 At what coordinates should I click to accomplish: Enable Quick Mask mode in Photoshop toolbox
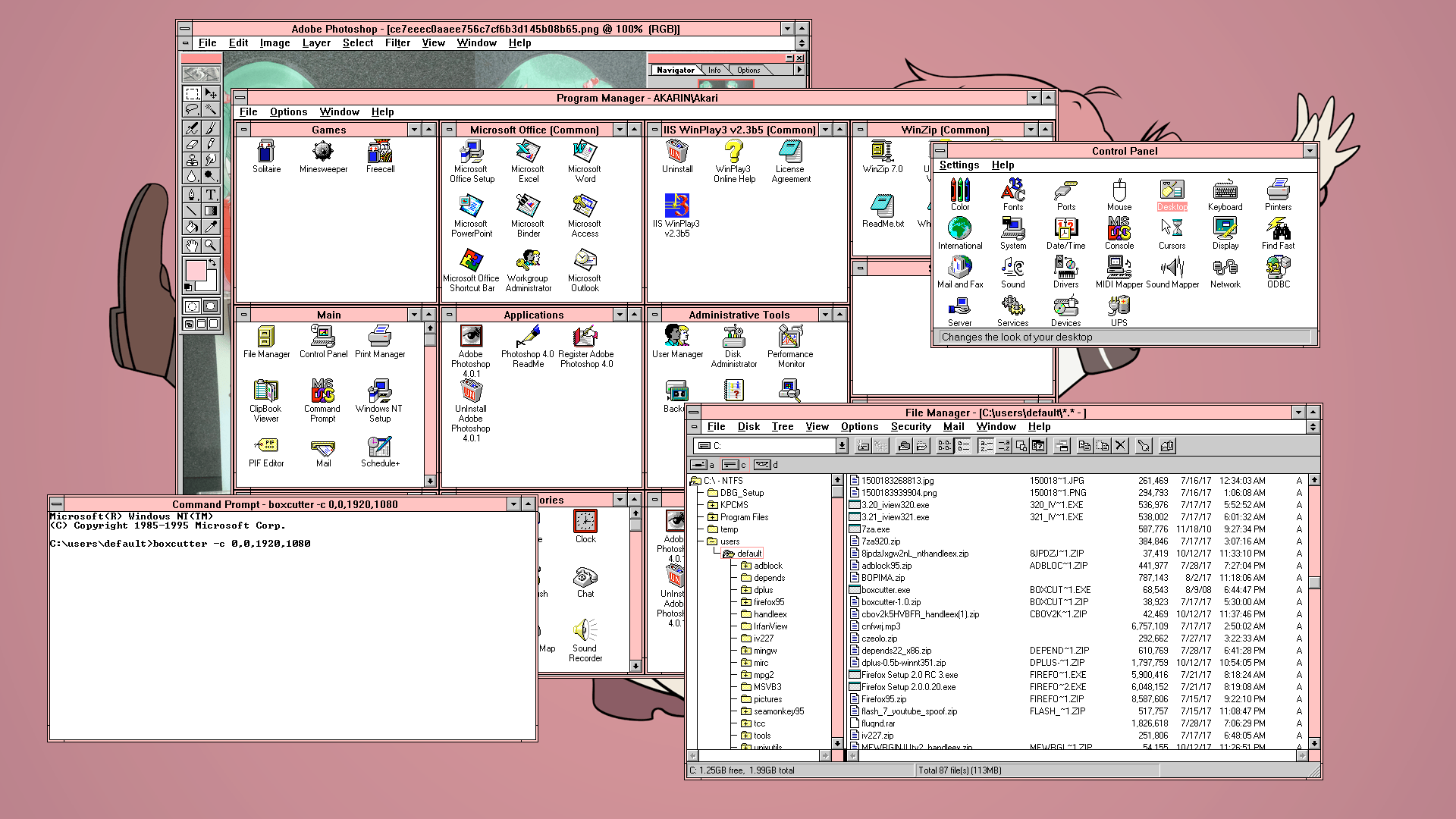(210, 306)
